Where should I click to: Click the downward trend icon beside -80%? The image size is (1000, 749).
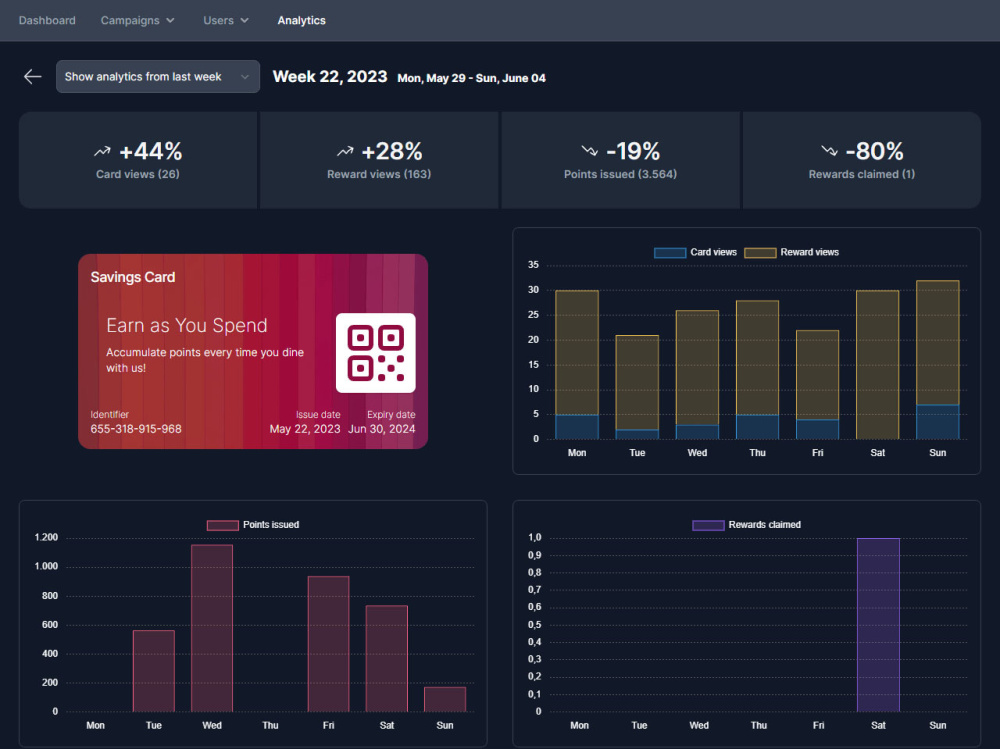click(x=830, y=151)
